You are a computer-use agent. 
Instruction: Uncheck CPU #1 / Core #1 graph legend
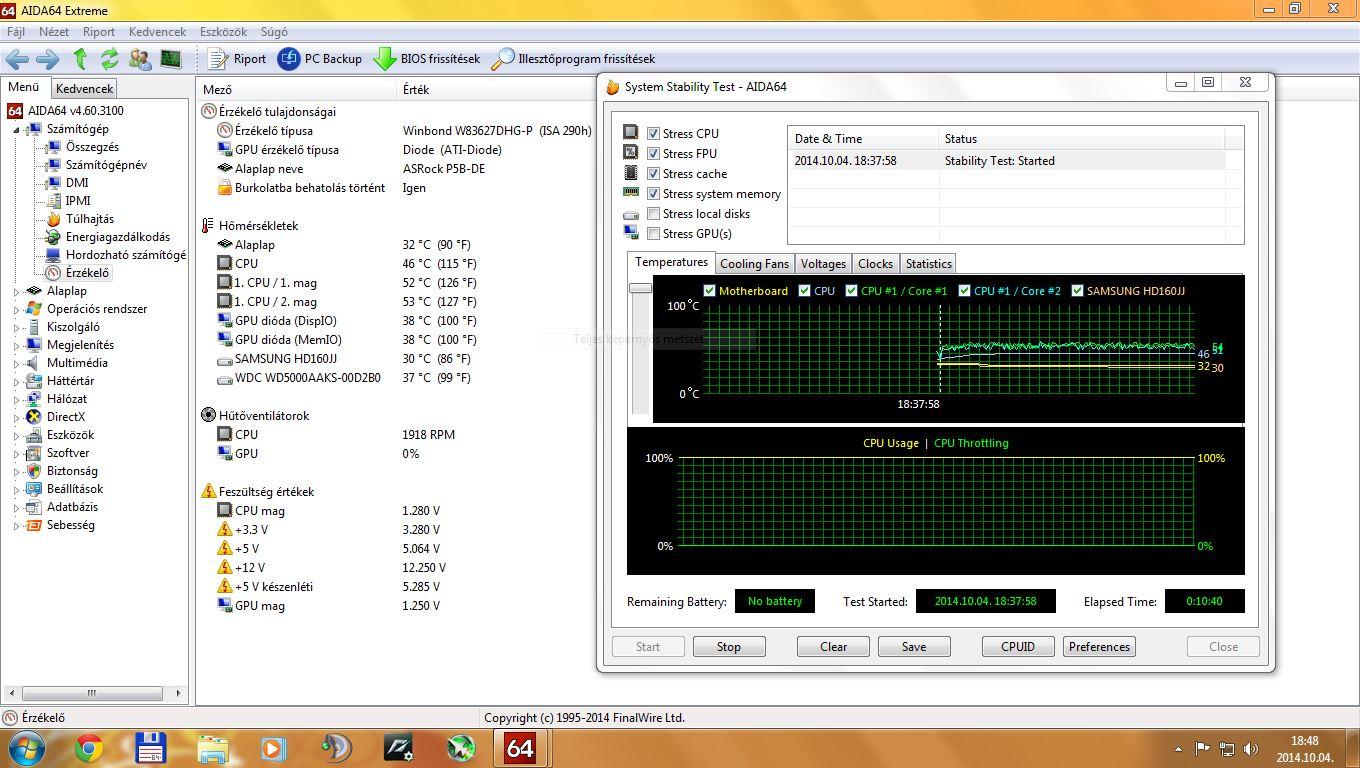point(851,291)
